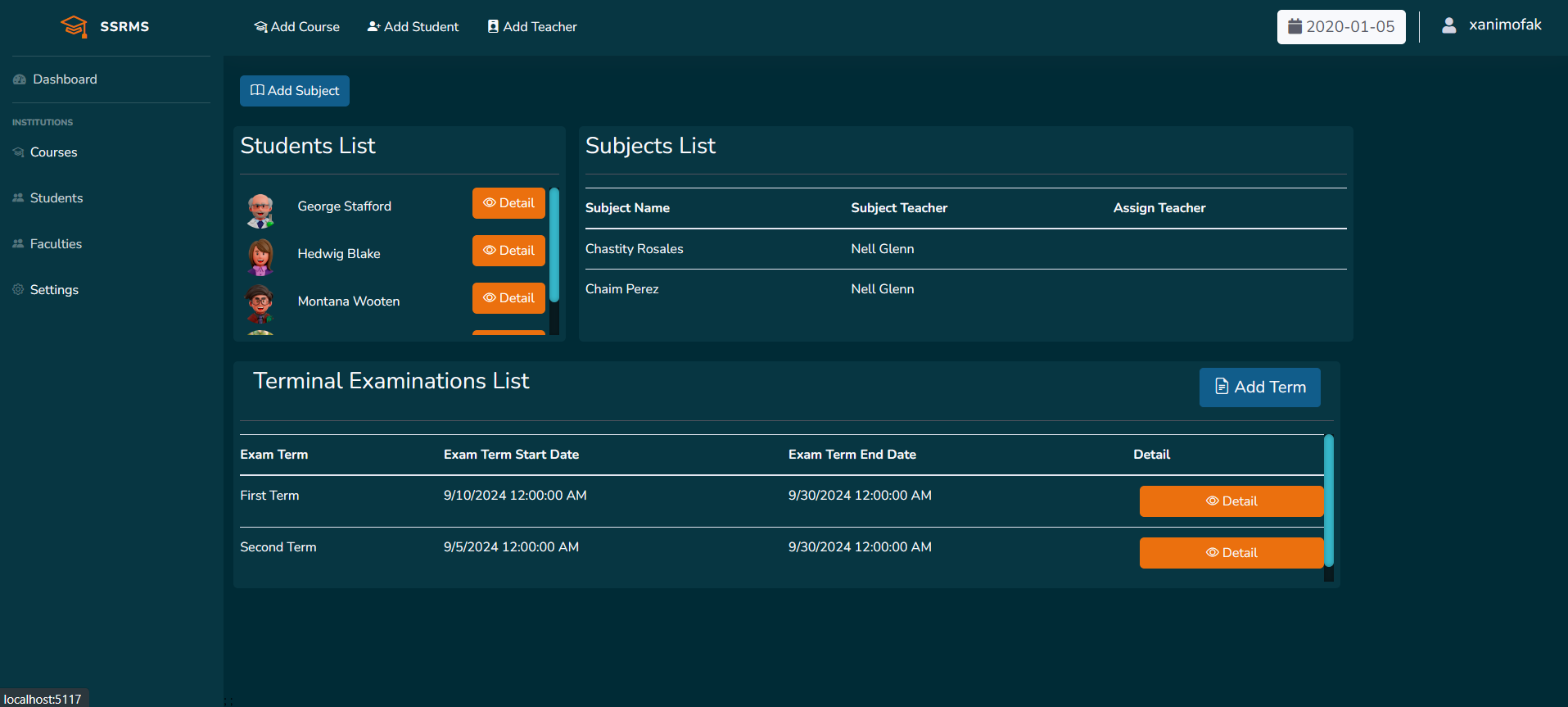View details for George Stafford
Screen dimensions: 1568x707
508,203
